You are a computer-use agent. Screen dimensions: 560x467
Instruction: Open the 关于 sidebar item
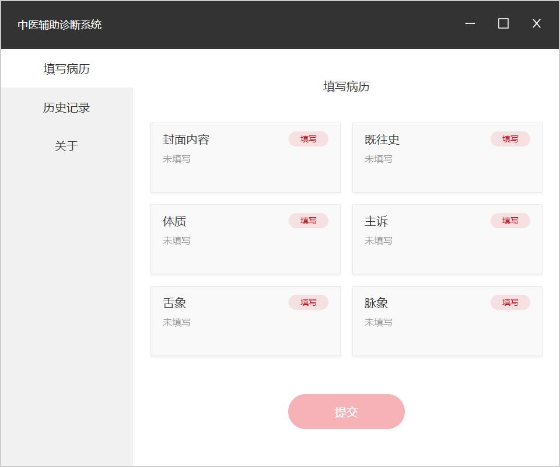click(66, 146)
